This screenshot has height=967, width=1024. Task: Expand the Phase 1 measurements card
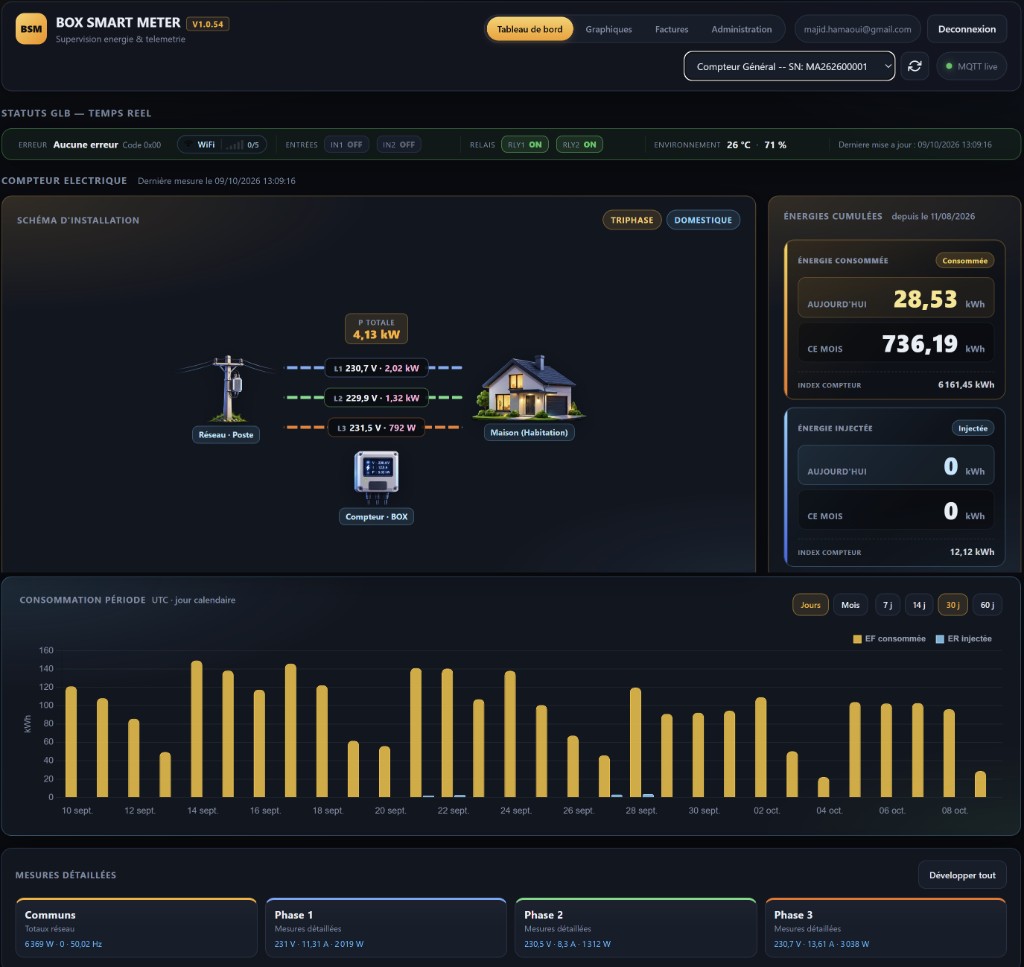pyautogui.click(x=386, y=928)
